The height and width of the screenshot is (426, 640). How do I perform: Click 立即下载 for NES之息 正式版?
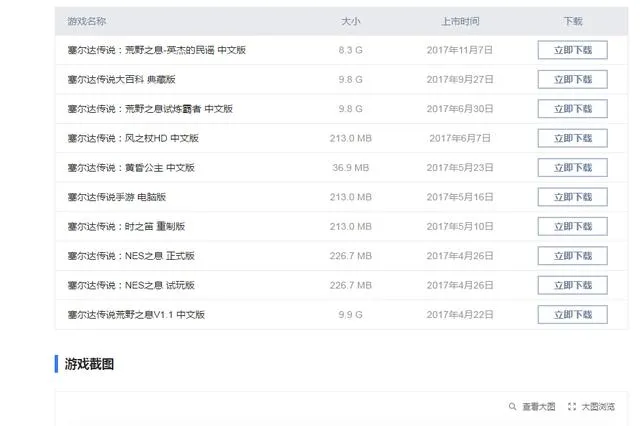point(572,255)
